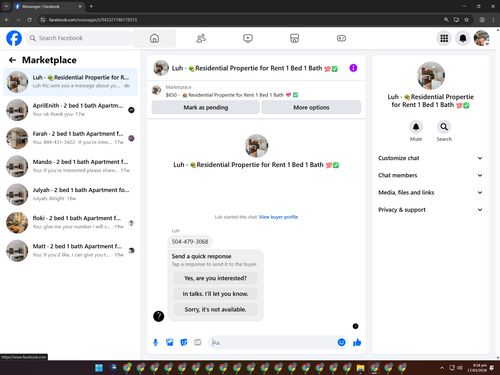
Task: Click the browser address bar URL
Action: (93, 20)
